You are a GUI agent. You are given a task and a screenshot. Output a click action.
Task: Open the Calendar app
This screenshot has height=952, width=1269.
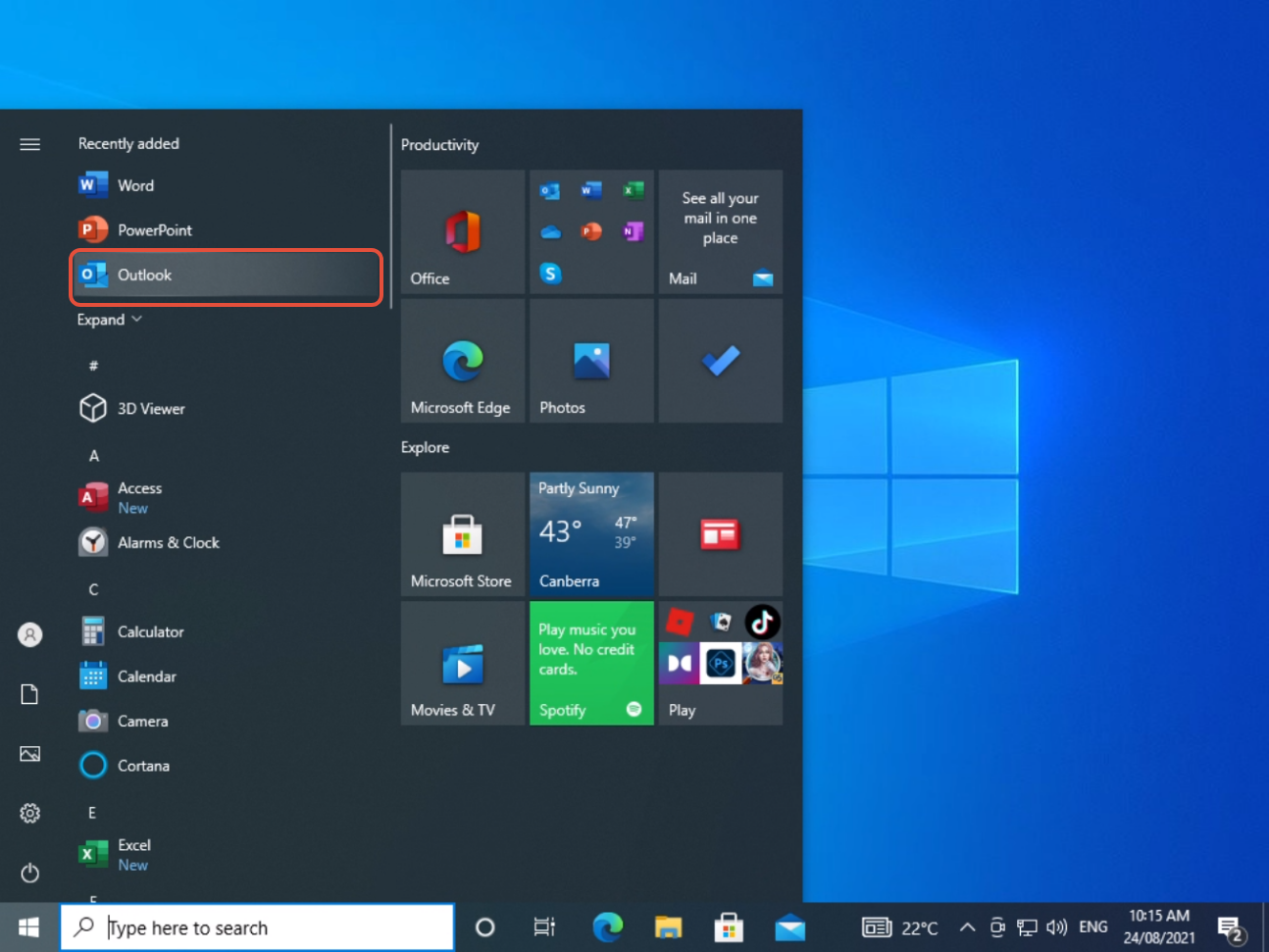tap(226, 676)
